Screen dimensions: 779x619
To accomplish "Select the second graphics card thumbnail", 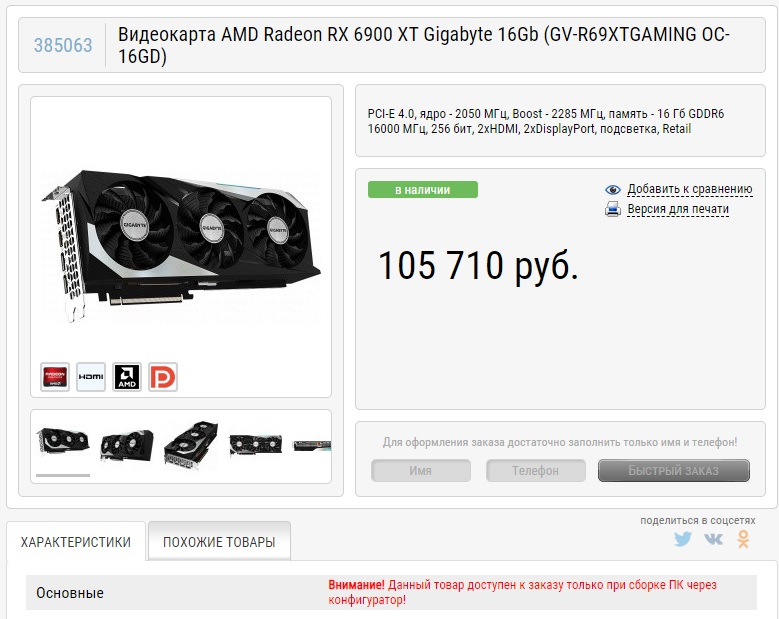I will click(127, 446).
